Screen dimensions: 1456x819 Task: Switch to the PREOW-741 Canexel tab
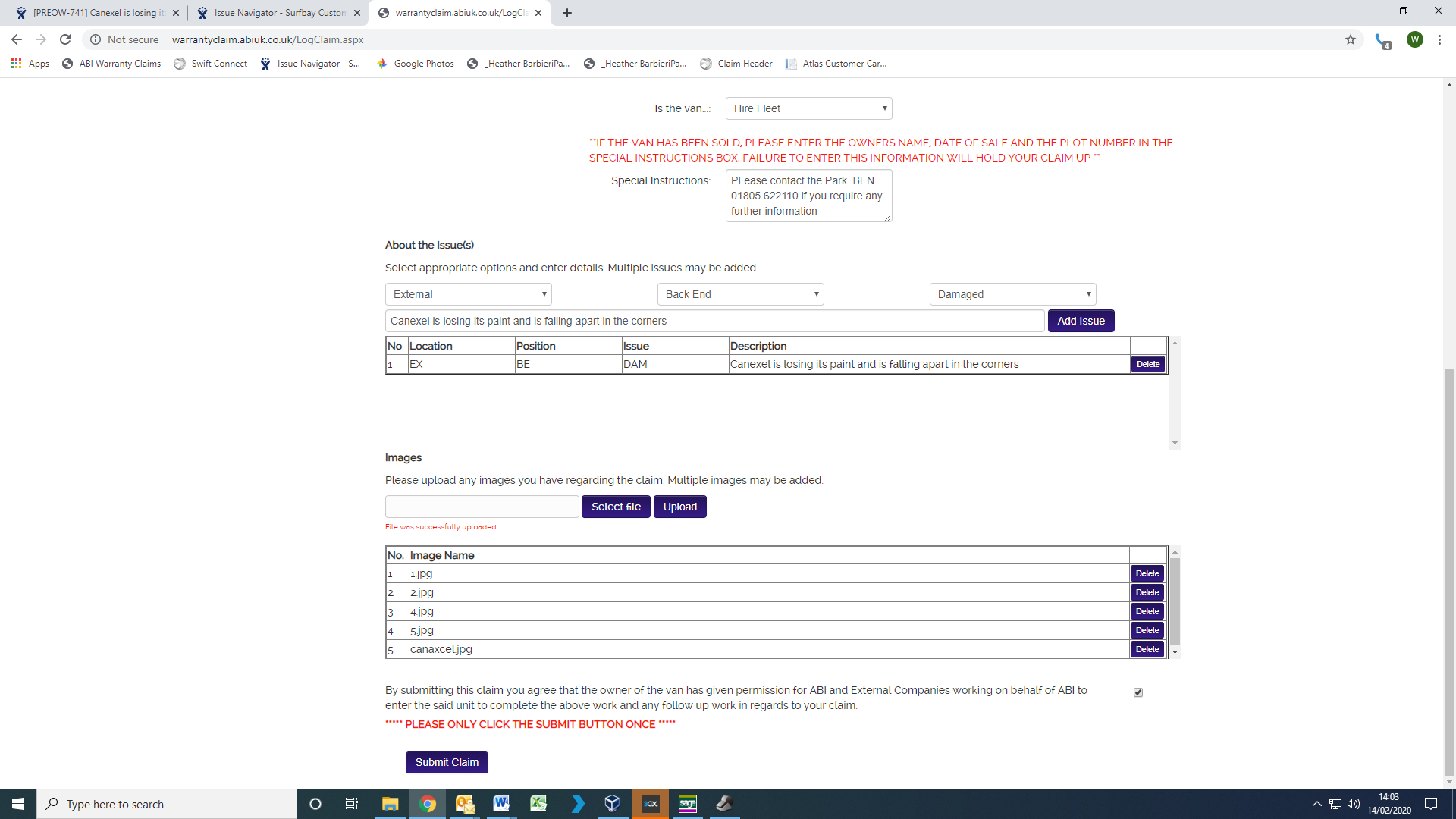(x=95, y=13)
